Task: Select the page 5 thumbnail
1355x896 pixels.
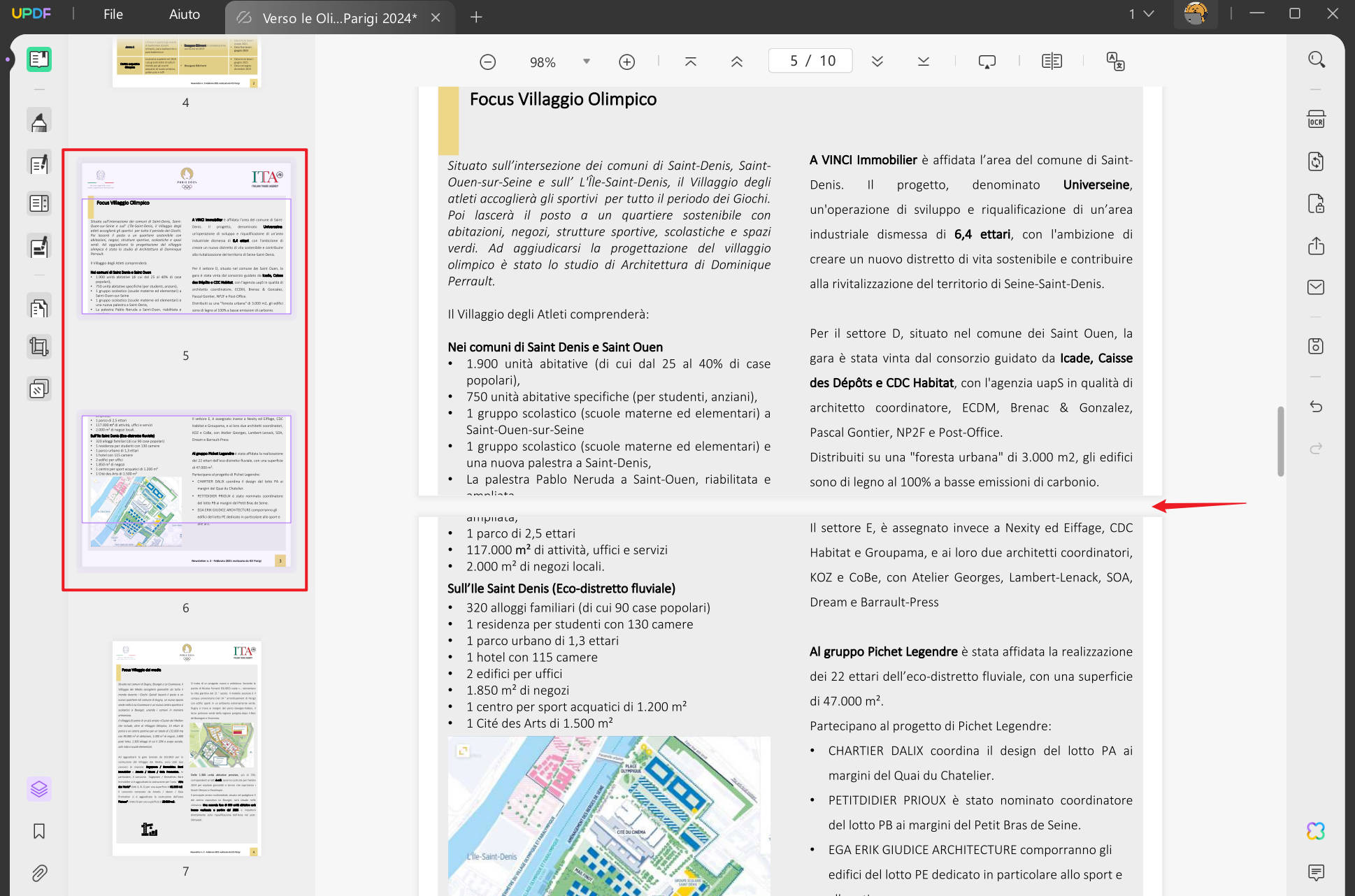Action: coord(185,239)
